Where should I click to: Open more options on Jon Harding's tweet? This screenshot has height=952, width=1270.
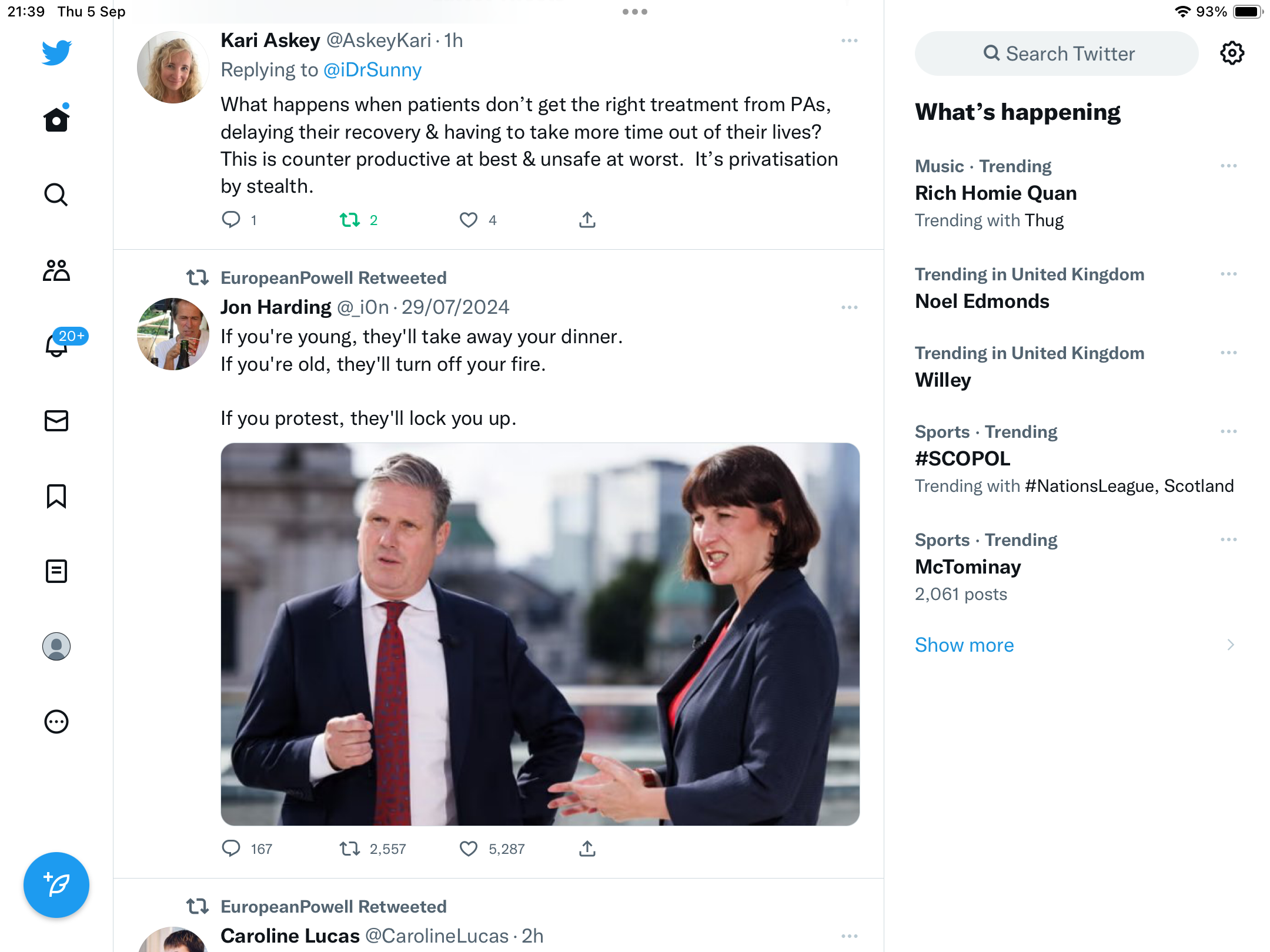(x=849, y=307)
